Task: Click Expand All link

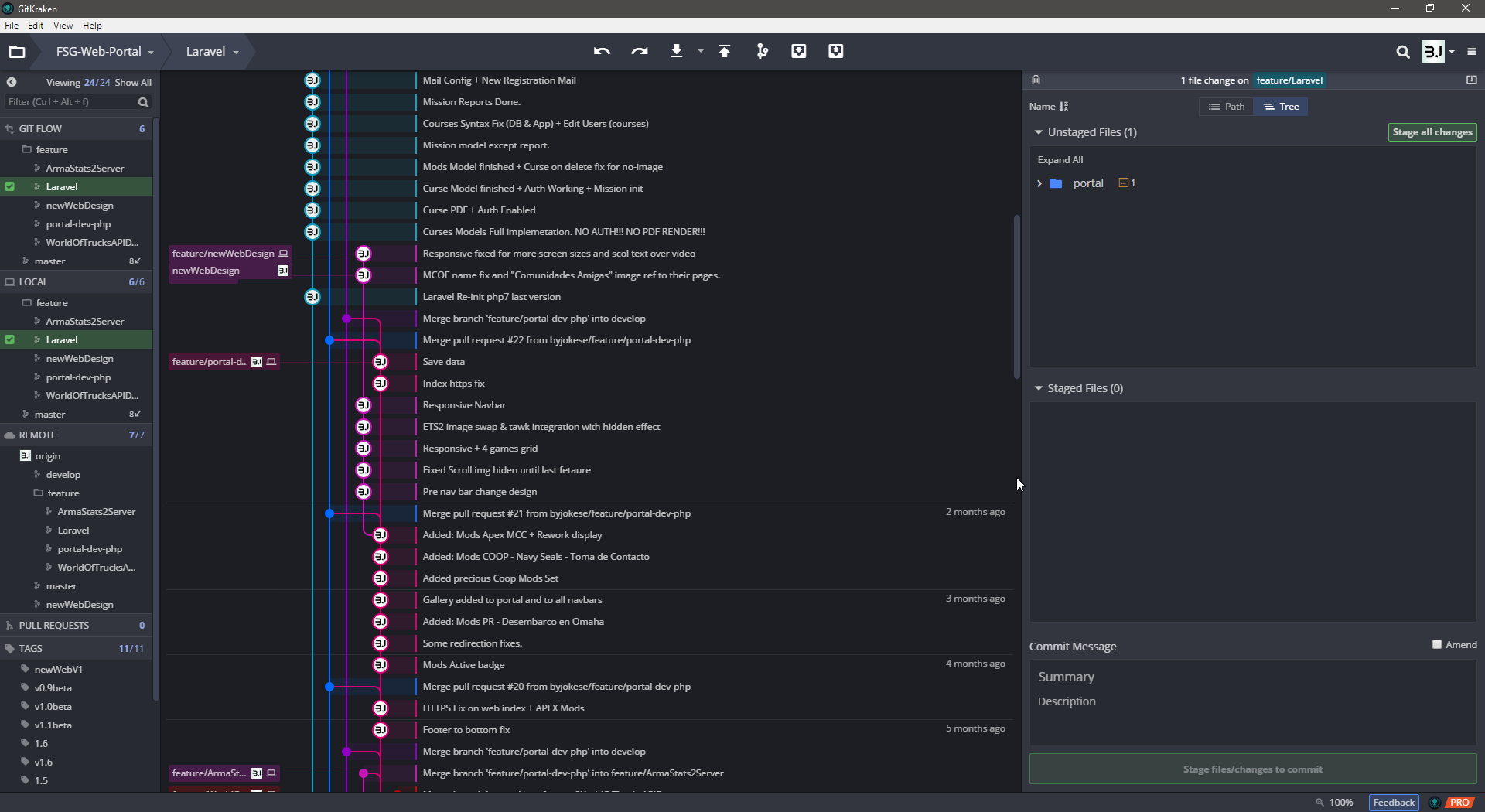Action: click(1060, 159)
